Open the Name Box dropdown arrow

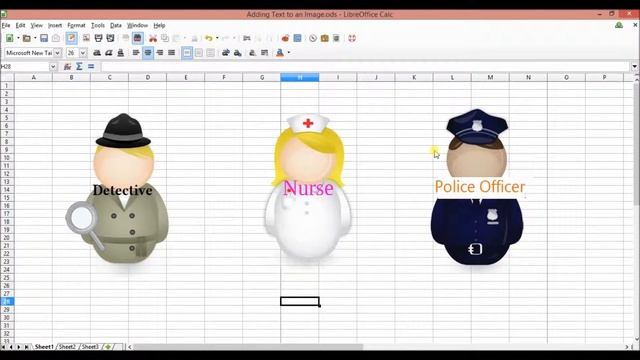pyautogui.click(x=53, y=67)
